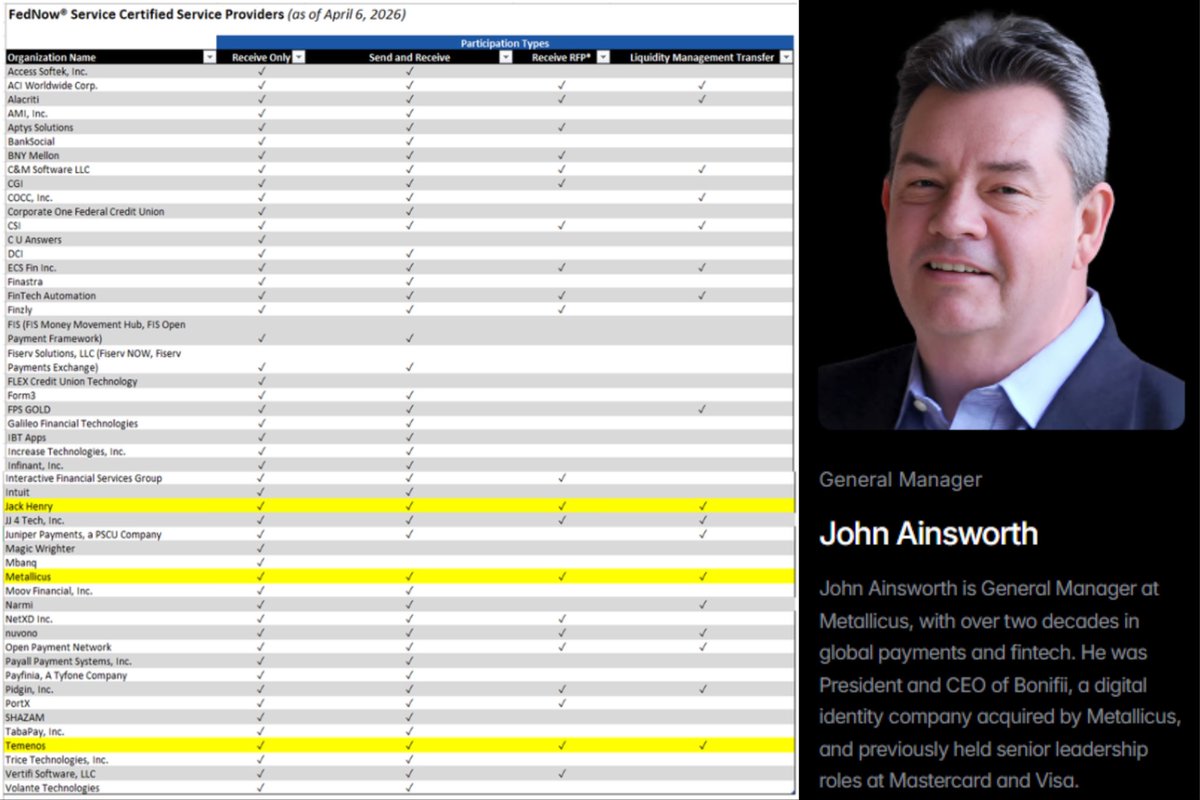Select the CGI cell
This screenshot has height=800, width=1200.
click(111, 183)
